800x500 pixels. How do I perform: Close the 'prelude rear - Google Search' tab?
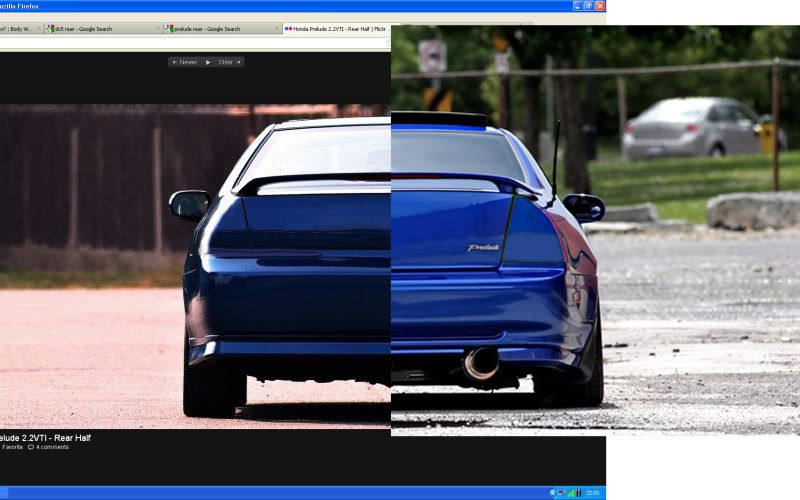pyautogui.click(x=277, y=29)
